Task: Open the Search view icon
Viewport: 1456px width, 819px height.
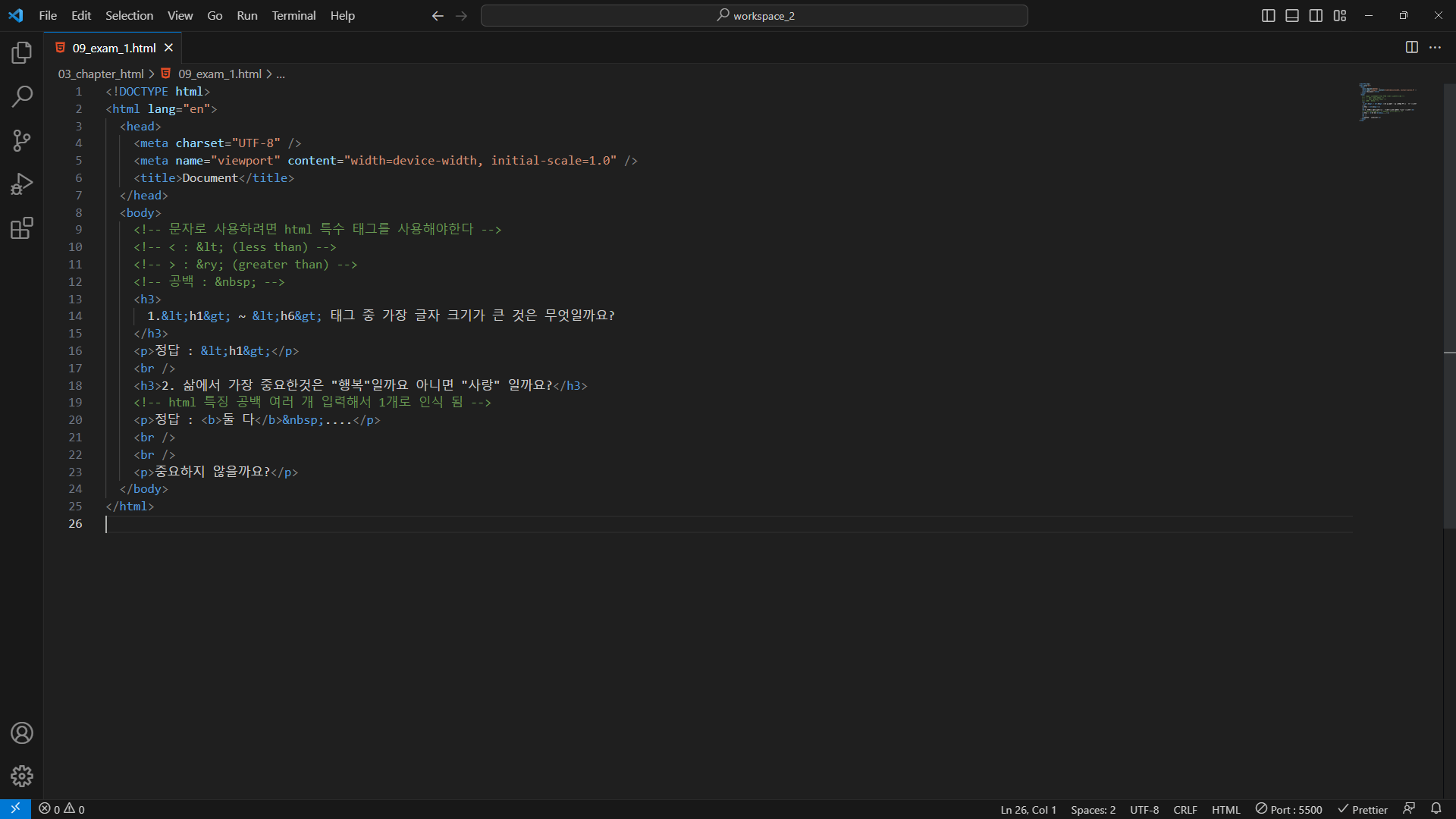Action: click(x=21, y=96)
